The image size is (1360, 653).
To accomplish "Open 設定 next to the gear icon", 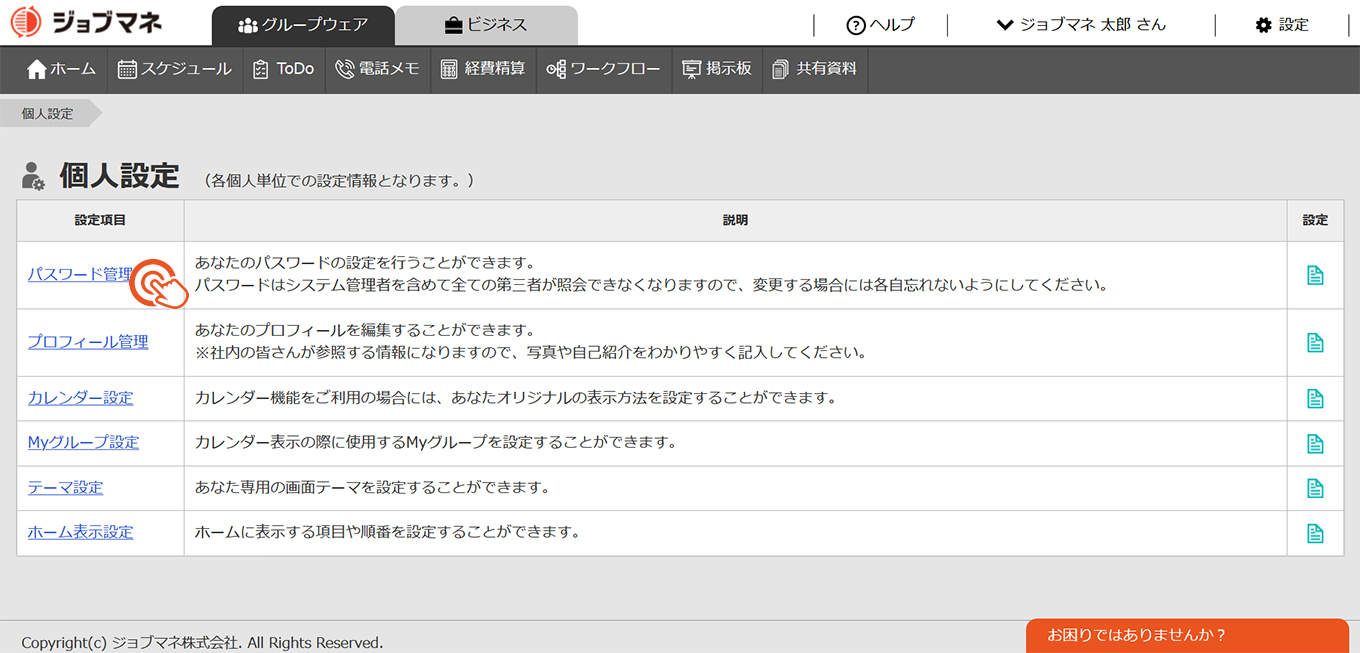I will pyautogui.click(x=1282, y=25).
